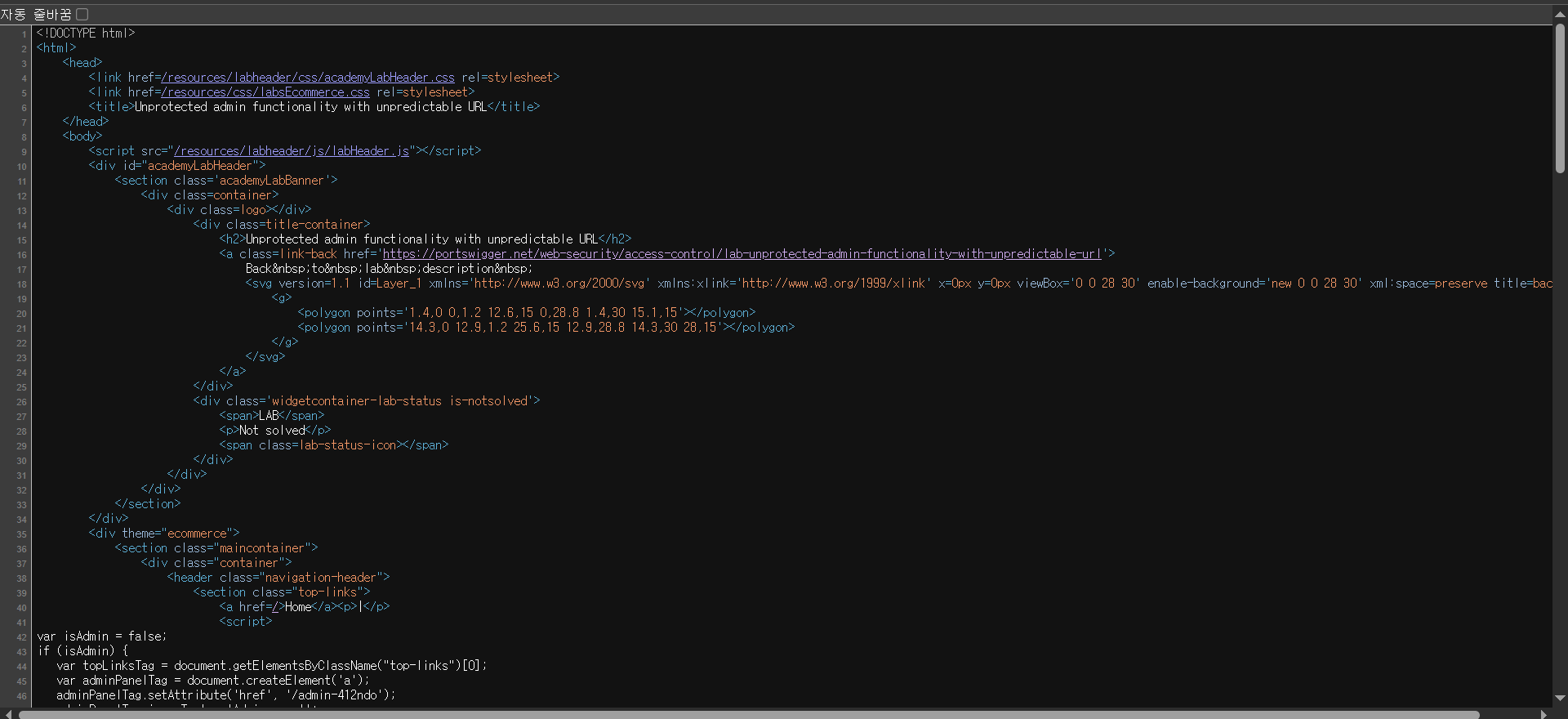Click the 'header class="navigation-header"' line
The width and height of the screenshot is (1568, 719).
pyautogui.click(x=278, y=578)
